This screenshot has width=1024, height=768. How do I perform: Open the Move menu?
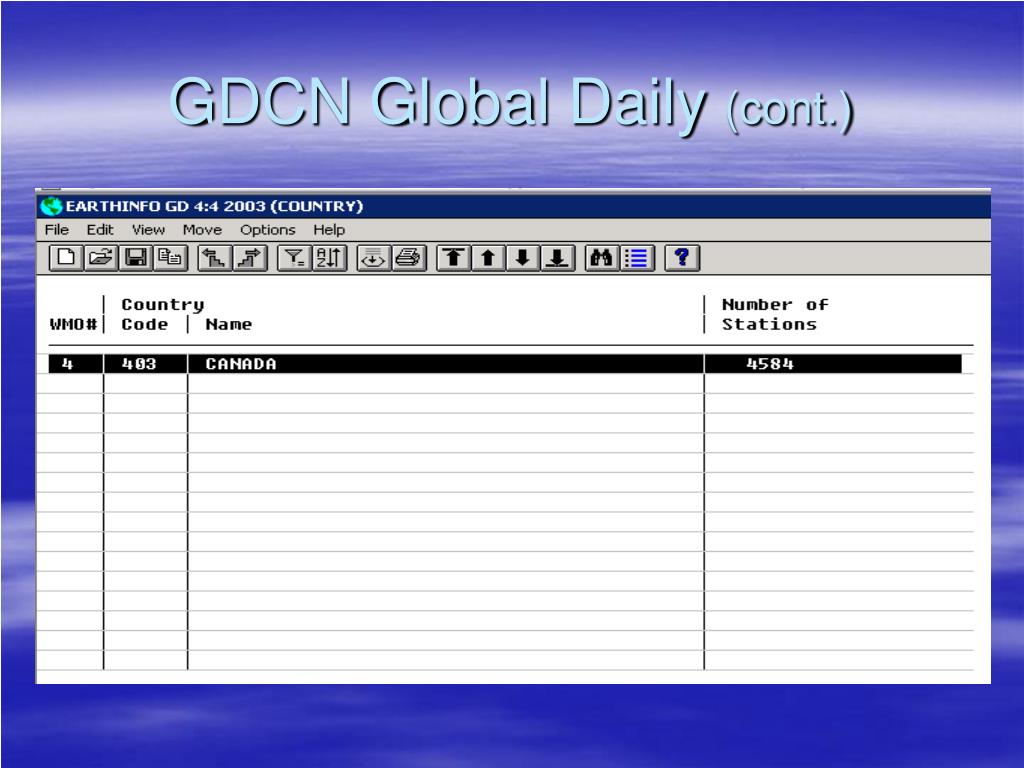[x=202, y=230]
